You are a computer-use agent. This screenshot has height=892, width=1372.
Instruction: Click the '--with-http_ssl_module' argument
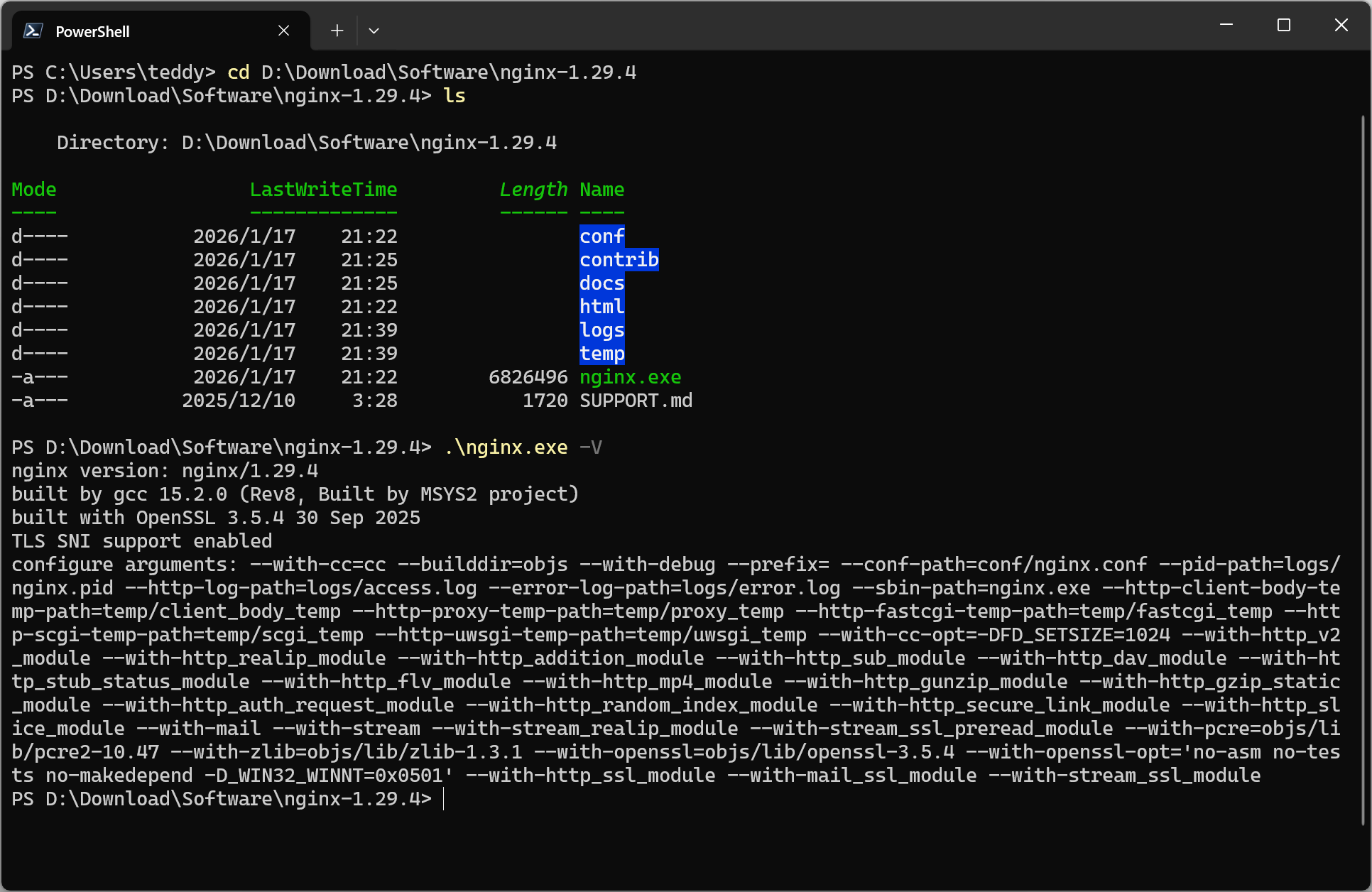point(591,776)
